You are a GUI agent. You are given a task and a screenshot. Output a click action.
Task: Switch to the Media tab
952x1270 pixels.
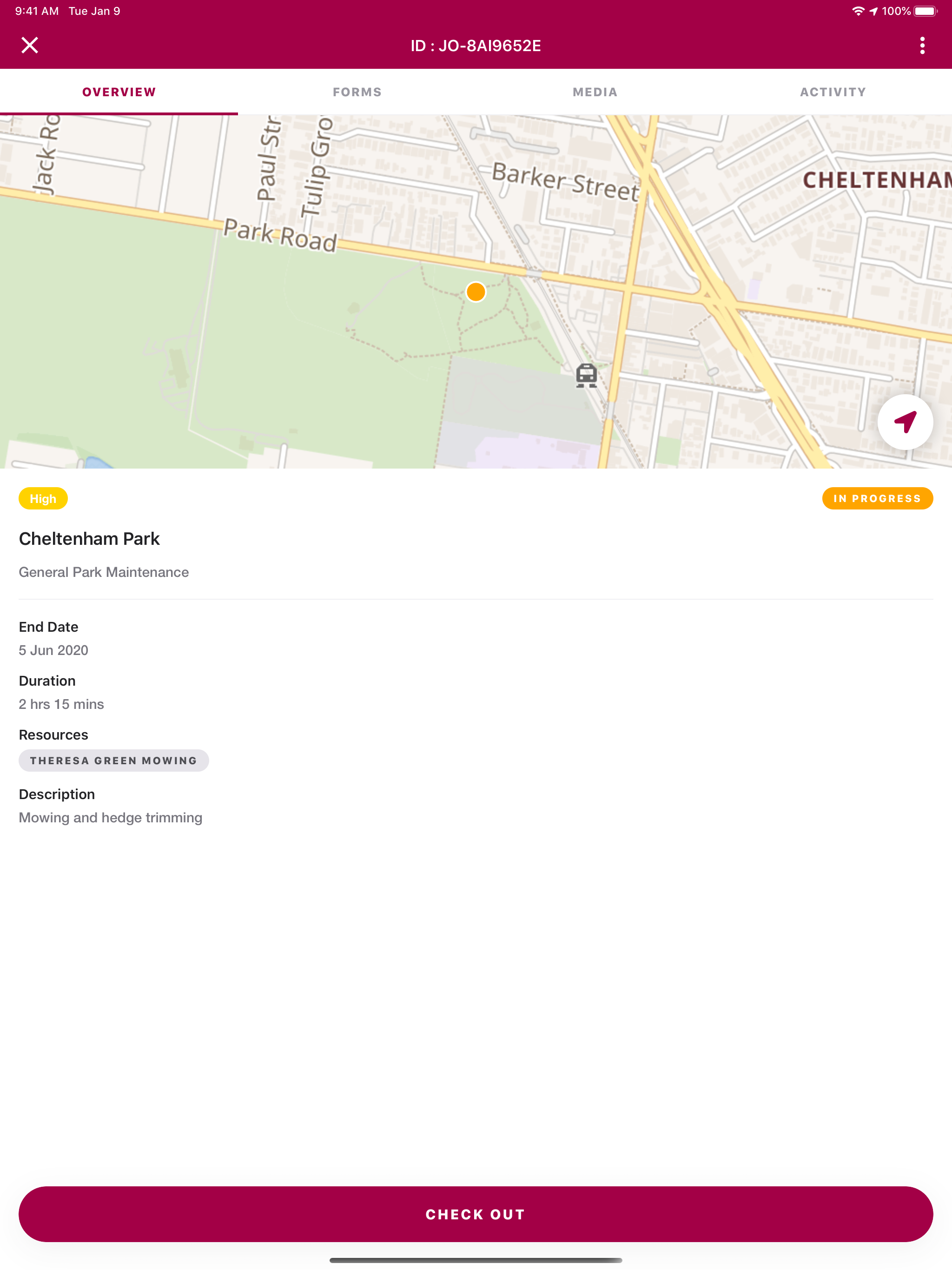pyautogui.click(x=595, y=92)
